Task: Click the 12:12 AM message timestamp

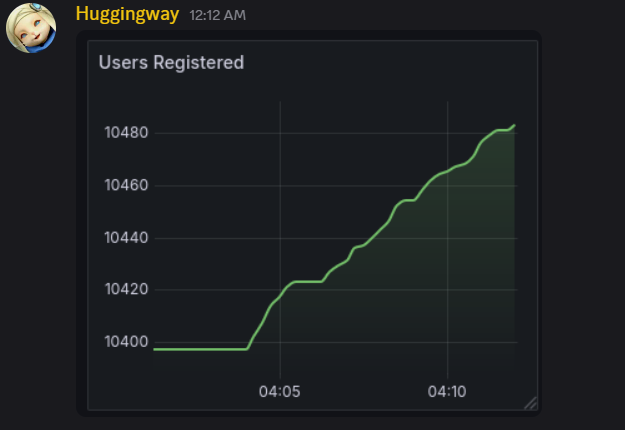Action: coord(218,16)
